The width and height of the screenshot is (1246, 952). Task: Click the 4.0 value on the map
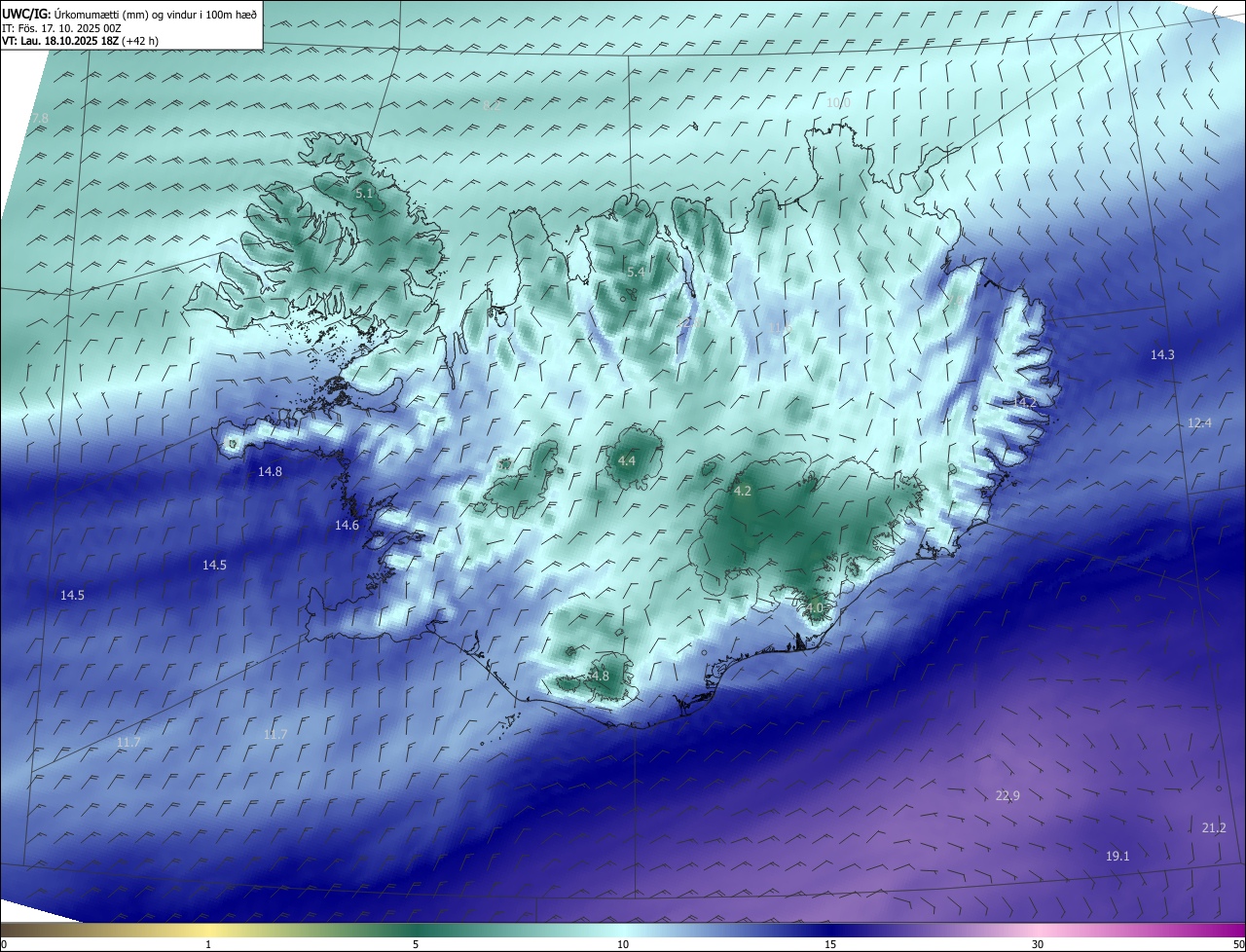814,607
